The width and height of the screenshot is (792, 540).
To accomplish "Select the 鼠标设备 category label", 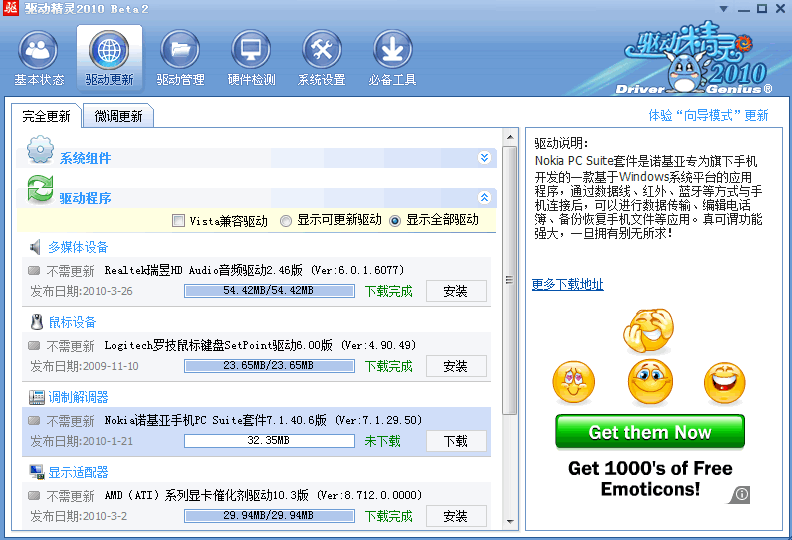I will pos(72,322).
